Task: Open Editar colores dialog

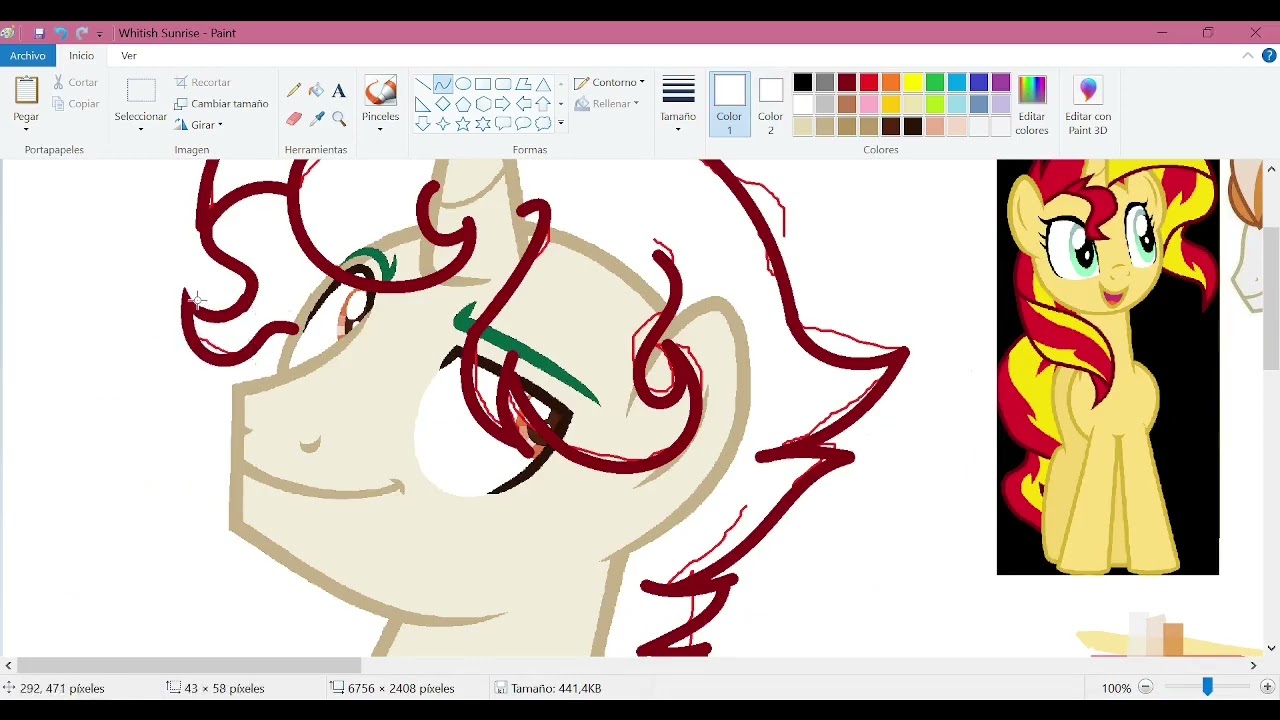Action: point(1031,105)
